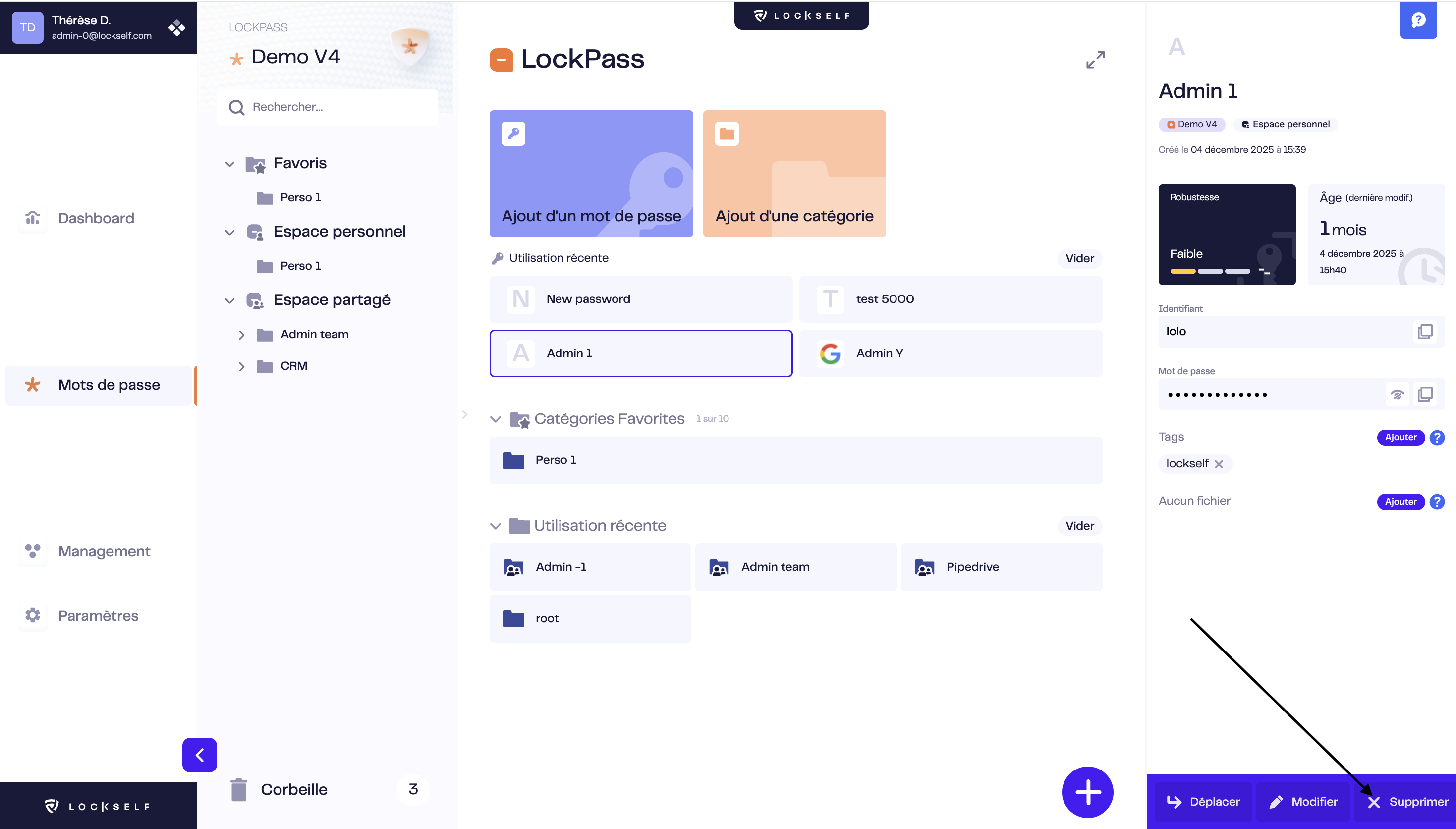
Task: Remove the lockself tag
Action: tap(1218, 464)
